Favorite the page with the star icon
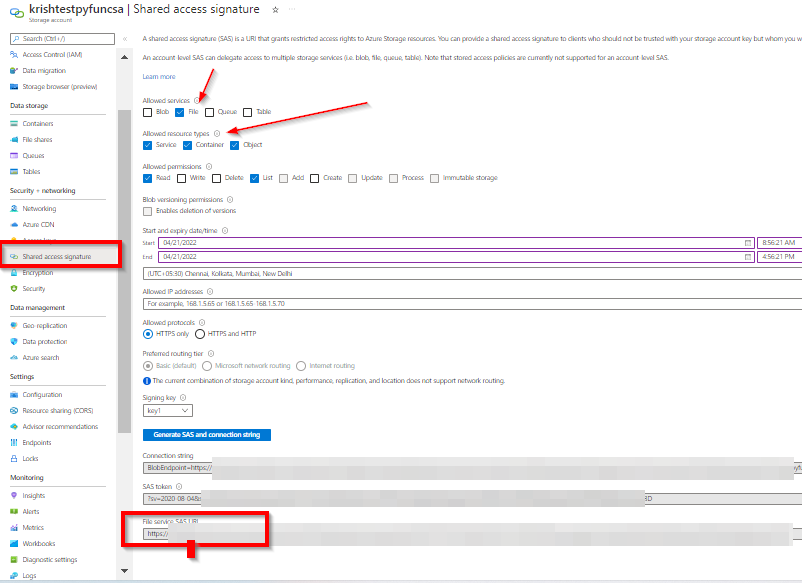 click(275, 10)
